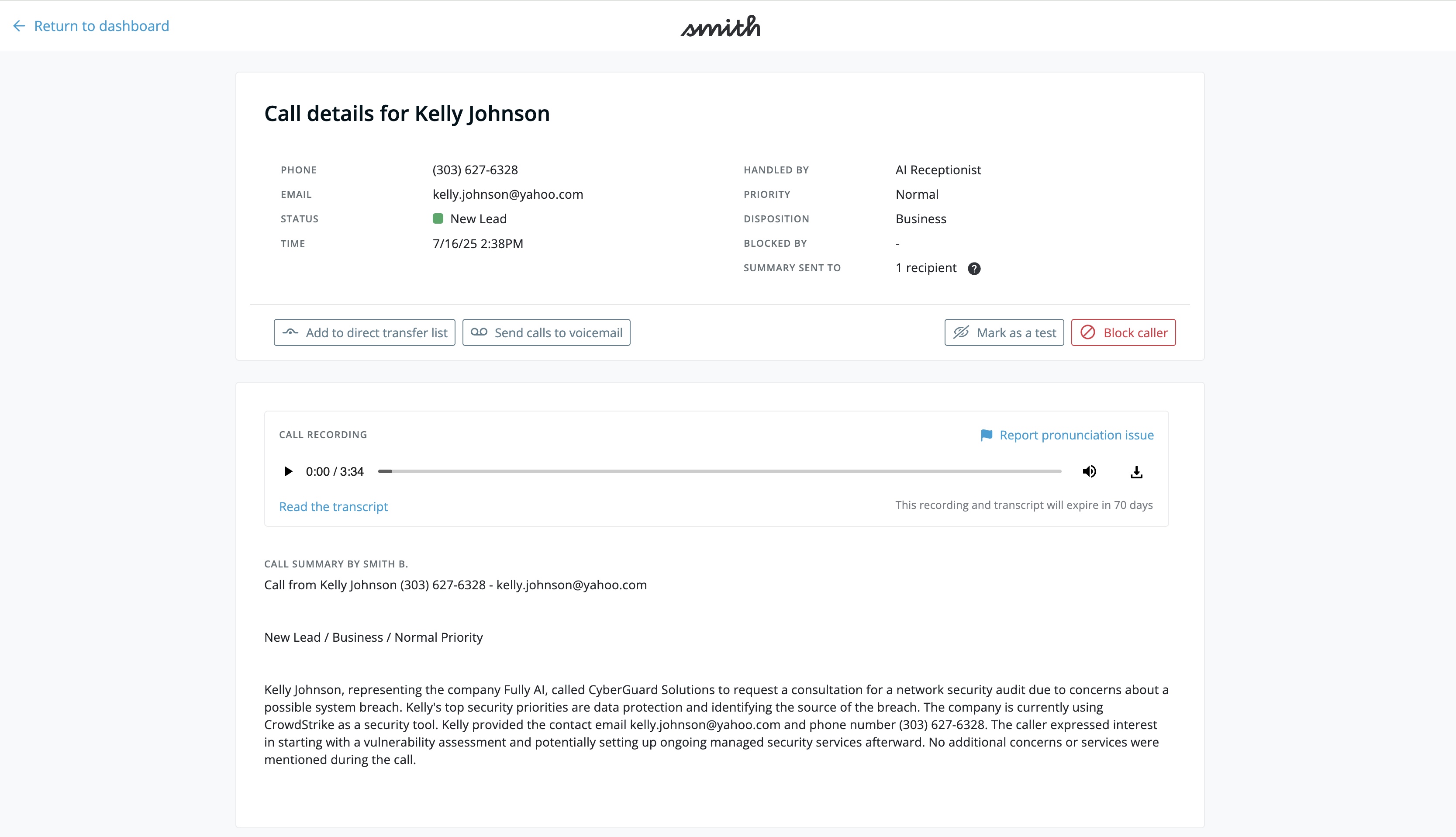Click the Send calls to voicemail button

coord(546,333)
